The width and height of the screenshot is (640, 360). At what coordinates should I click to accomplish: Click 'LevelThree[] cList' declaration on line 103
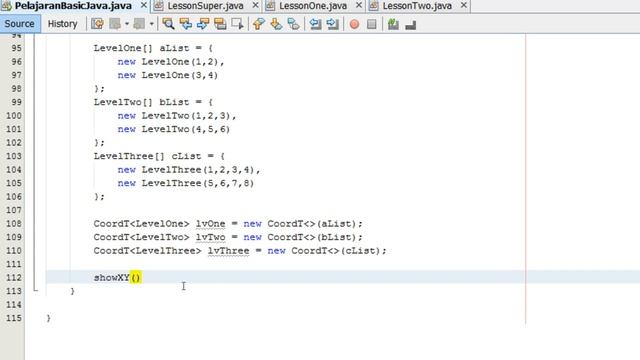click(147, 156)
